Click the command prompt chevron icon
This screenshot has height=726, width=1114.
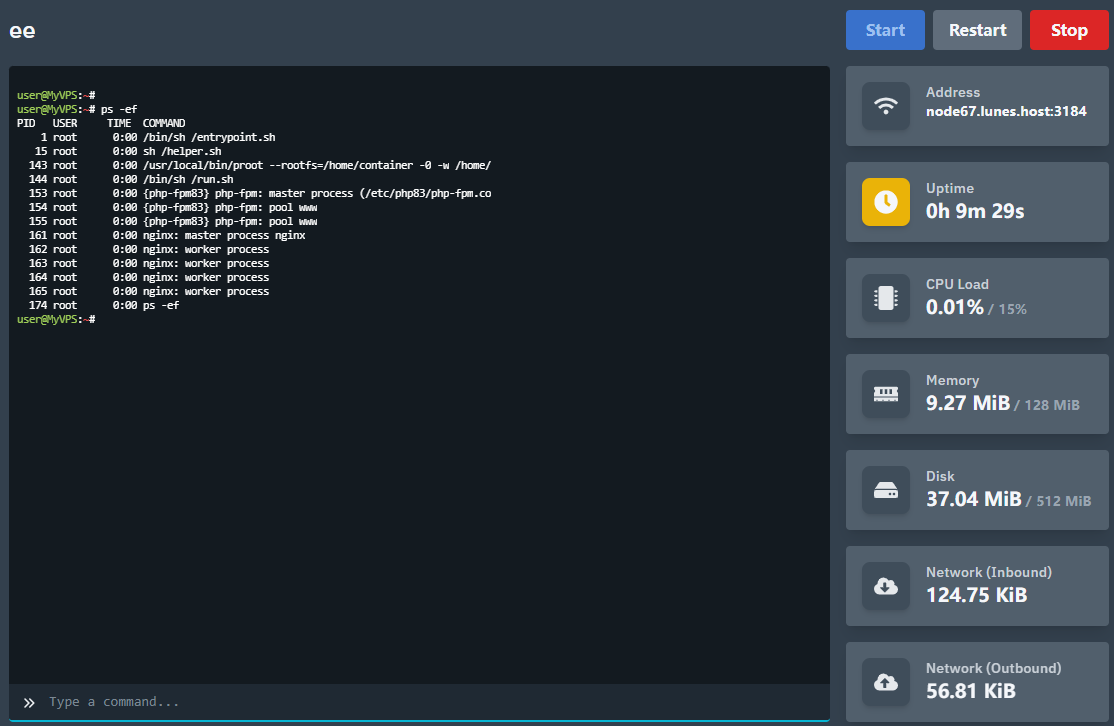29,702
